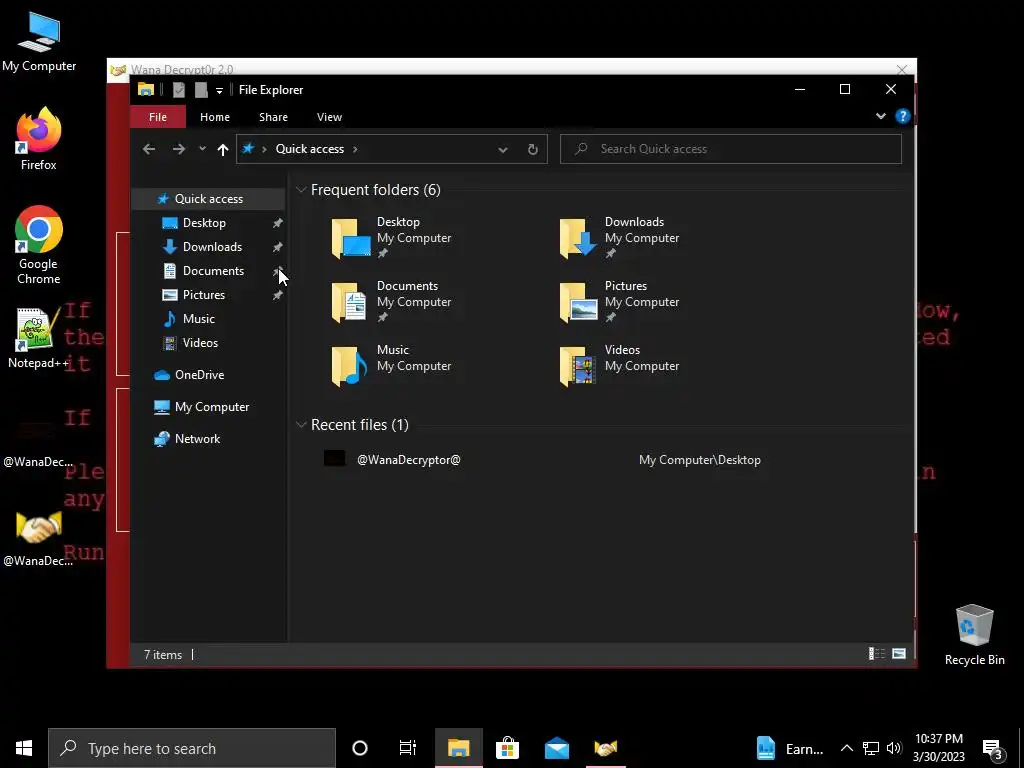This screenshot has width=1024, height=768.
Task: Select the Downloads folder icon in Frequent folders
Action: [578, 238]
